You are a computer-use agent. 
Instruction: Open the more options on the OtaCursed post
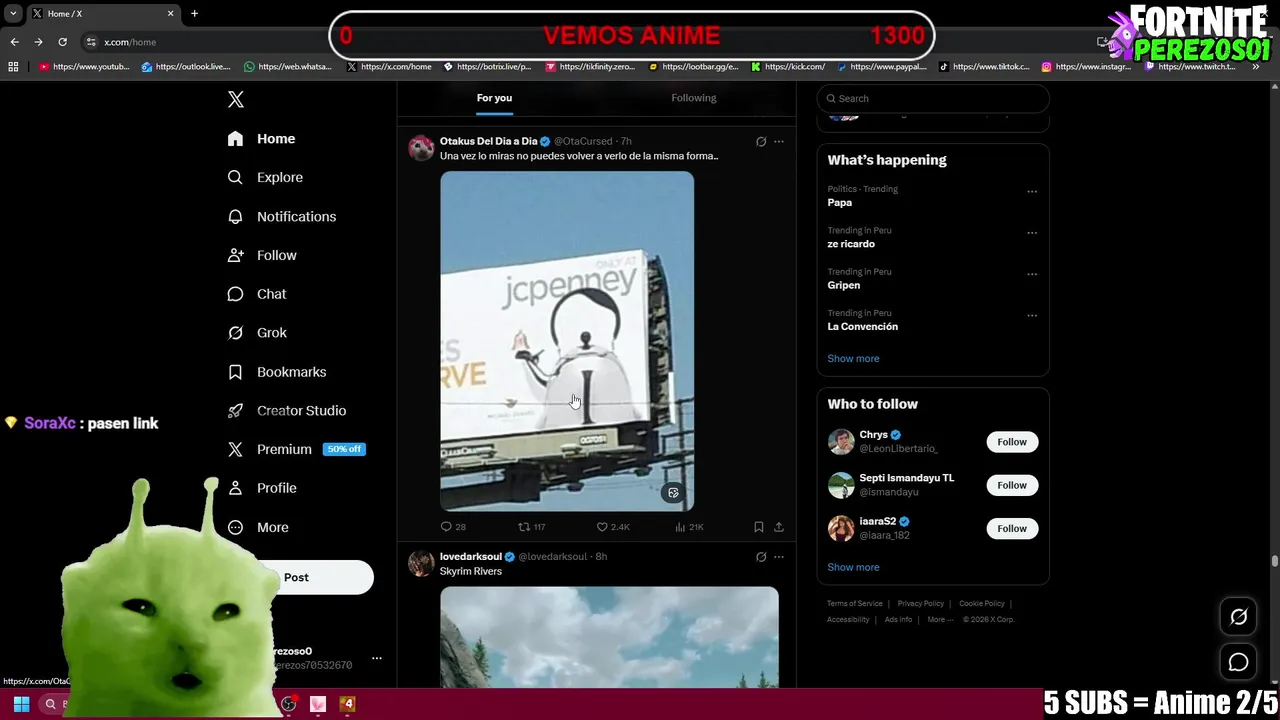[x=779, y=141]
